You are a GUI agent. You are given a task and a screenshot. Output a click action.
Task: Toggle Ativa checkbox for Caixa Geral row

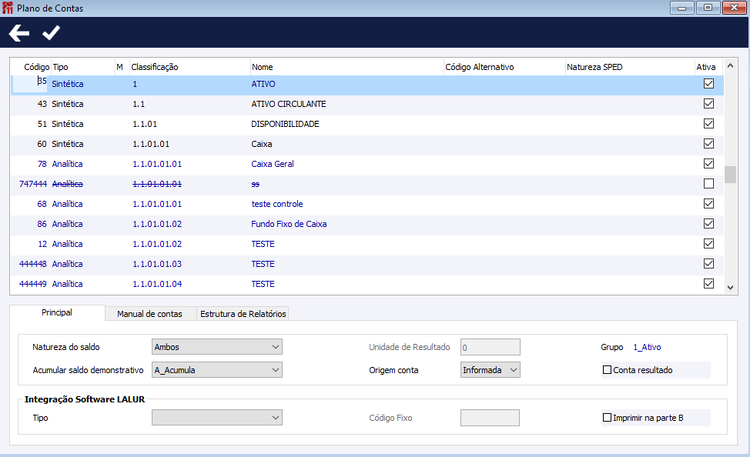pos(709,164)
